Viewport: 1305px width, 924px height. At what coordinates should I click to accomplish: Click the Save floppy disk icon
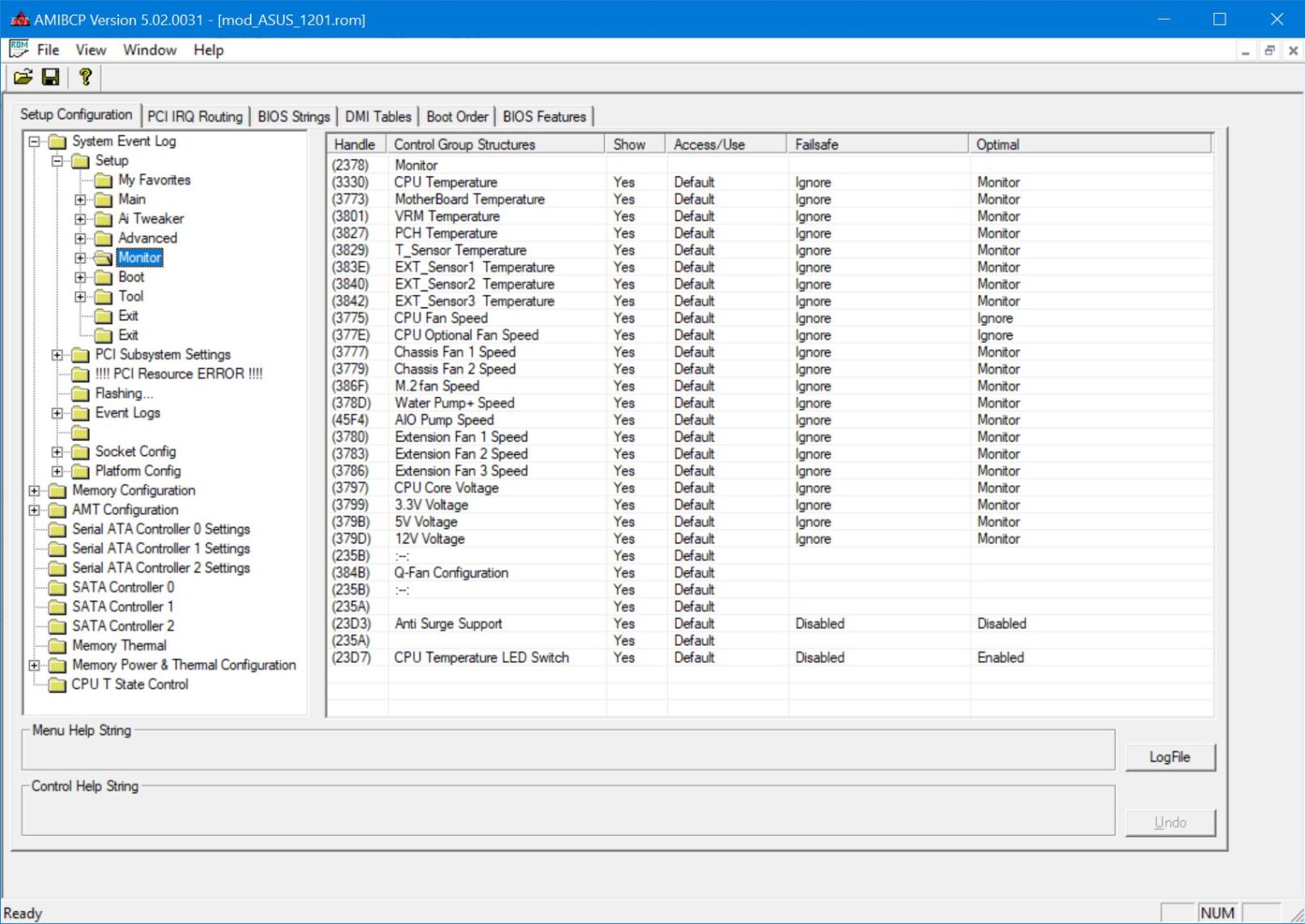click(x=50, y=77)
